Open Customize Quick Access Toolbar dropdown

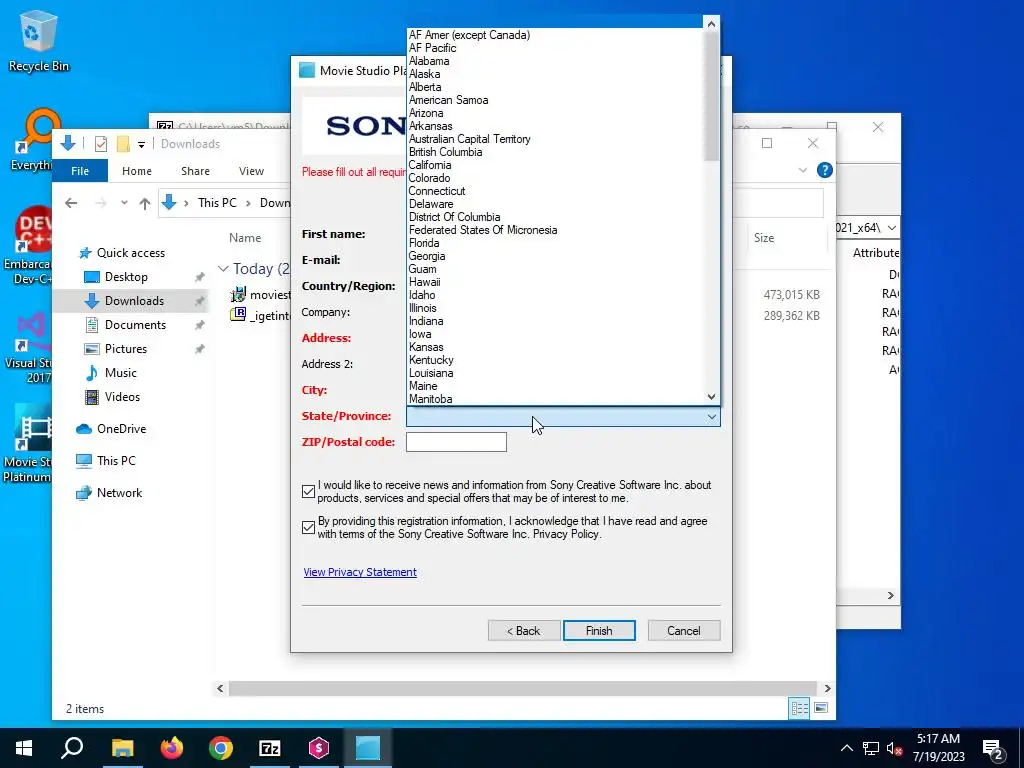(141, 144)
